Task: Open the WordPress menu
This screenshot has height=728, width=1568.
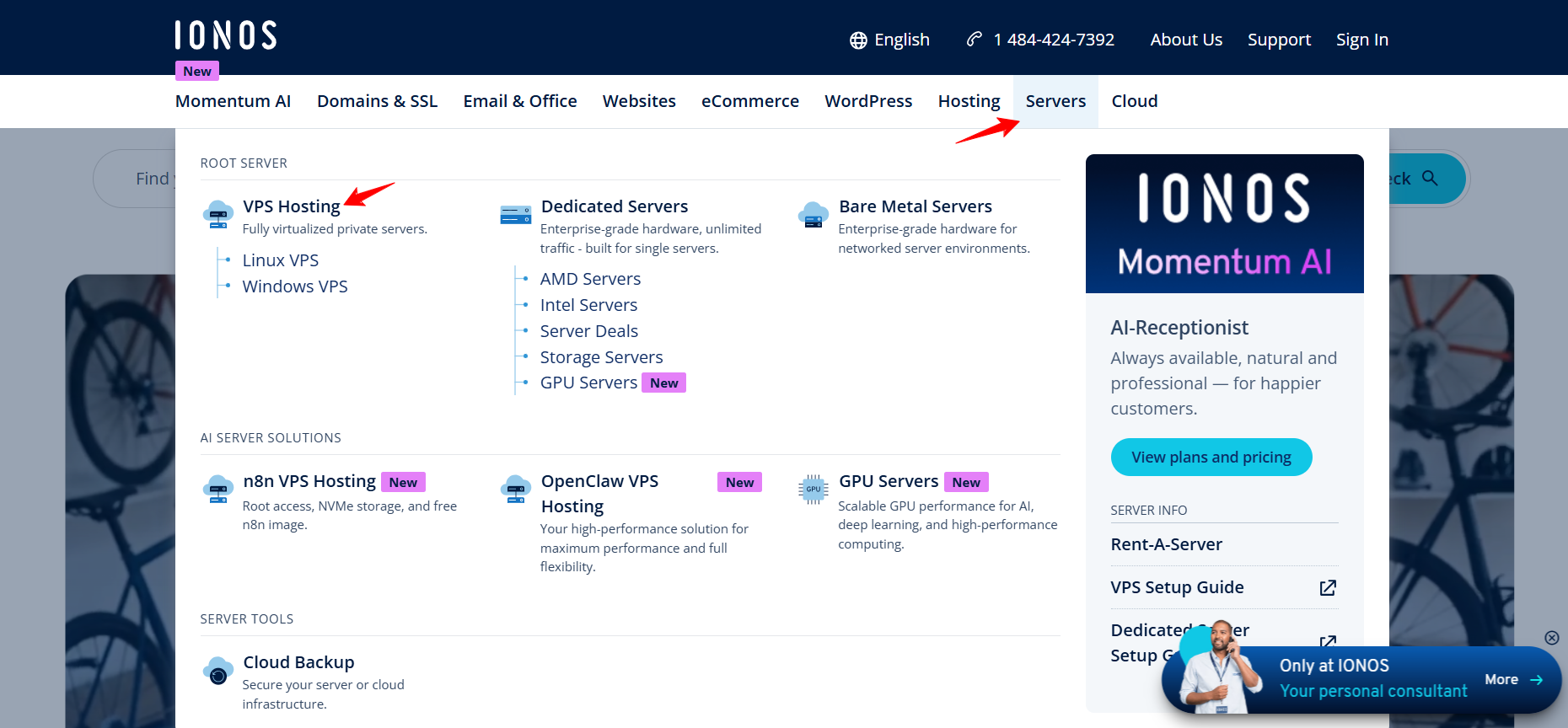Action: [868, 101]
